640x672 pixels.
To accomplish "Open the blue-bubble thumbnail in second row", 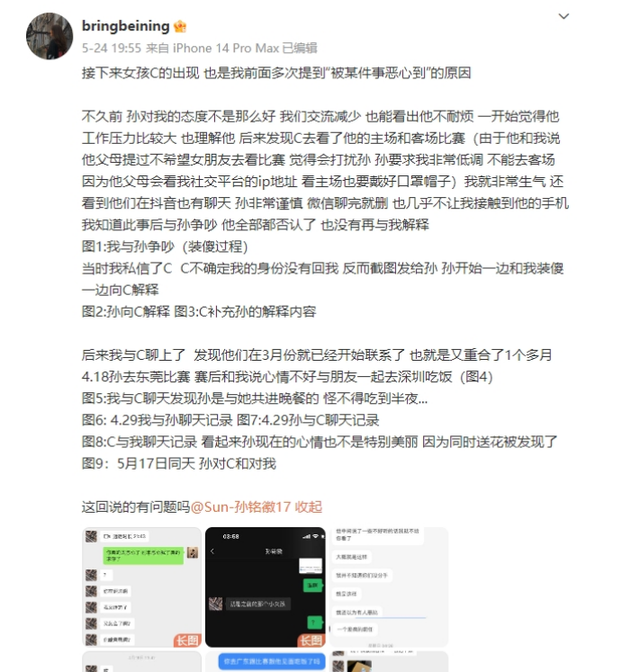I will click(x=265, y=661).
